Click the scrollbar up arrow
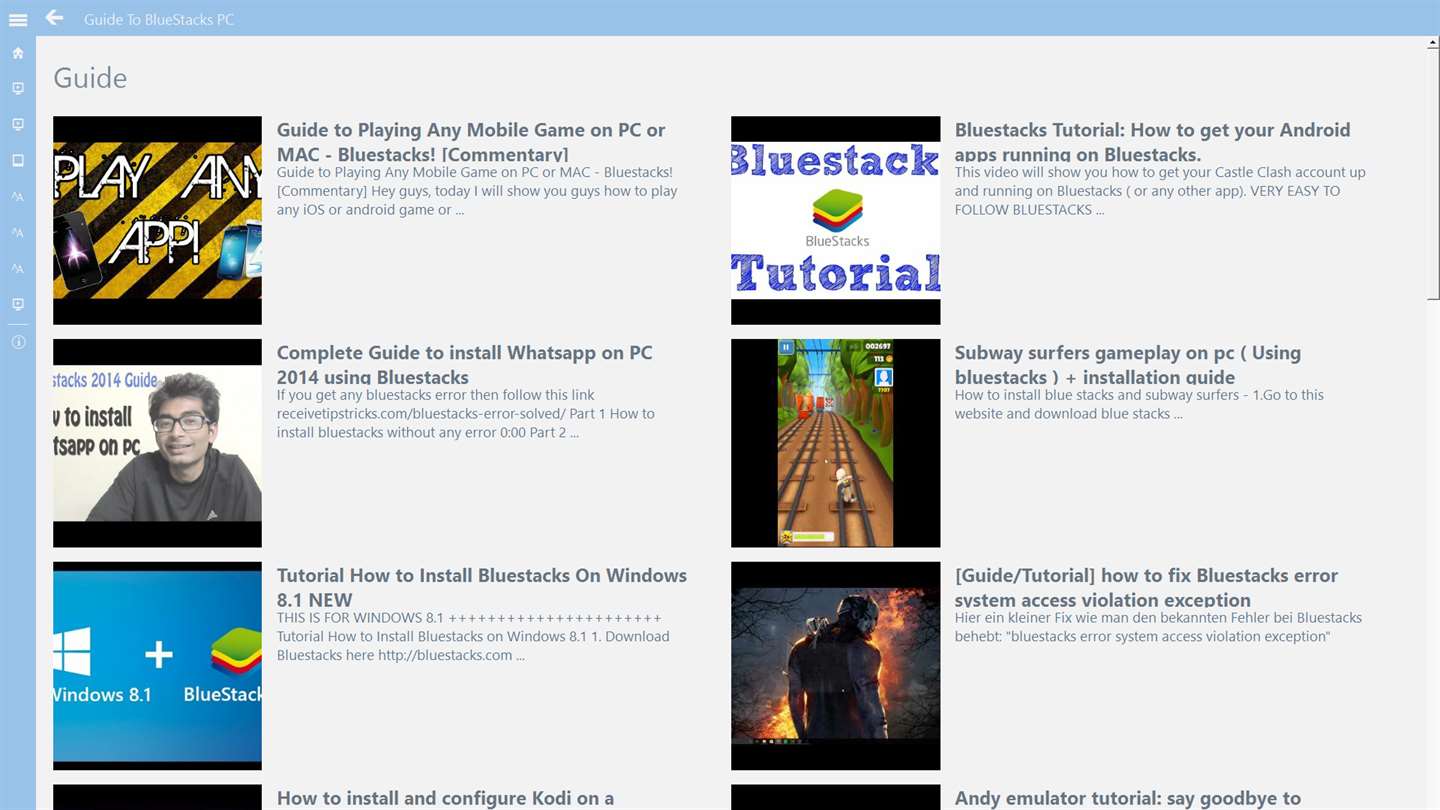 [x=1433, y=43]
